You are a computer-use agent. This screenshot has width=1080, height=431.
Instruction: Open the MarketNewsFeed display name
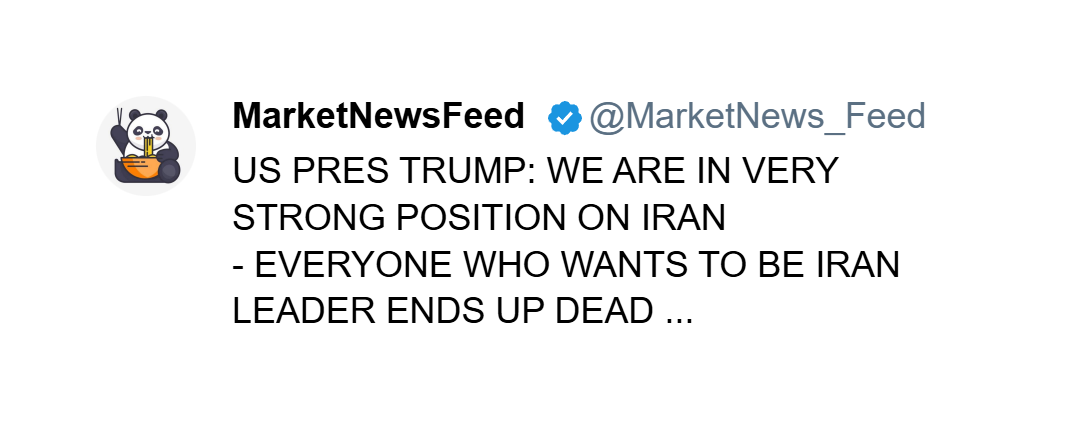[x=378, y=117]
